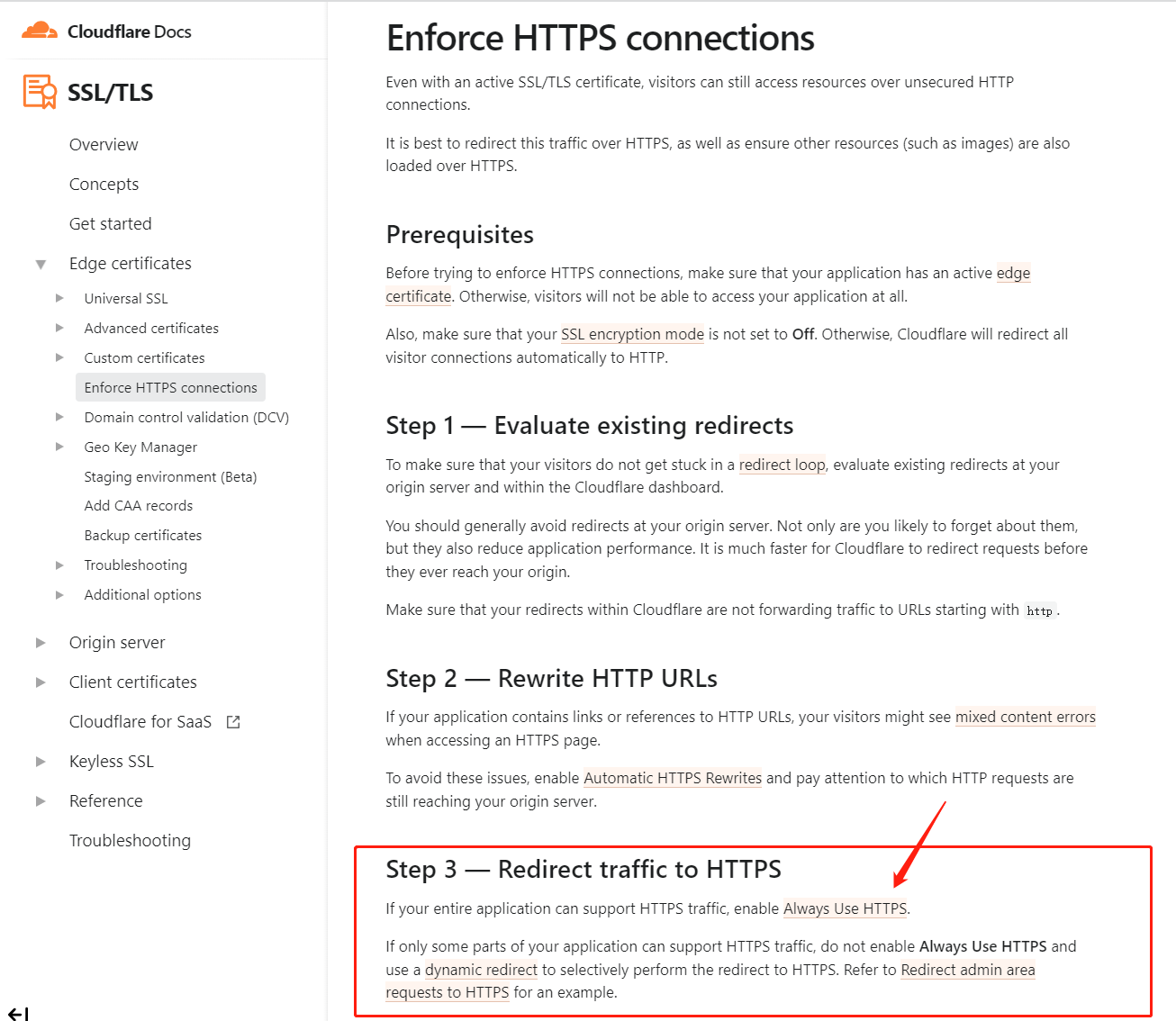Expand the Custom certificates subsection
The width and height of the screenshot is (1176, 1021).
point(59,357)
